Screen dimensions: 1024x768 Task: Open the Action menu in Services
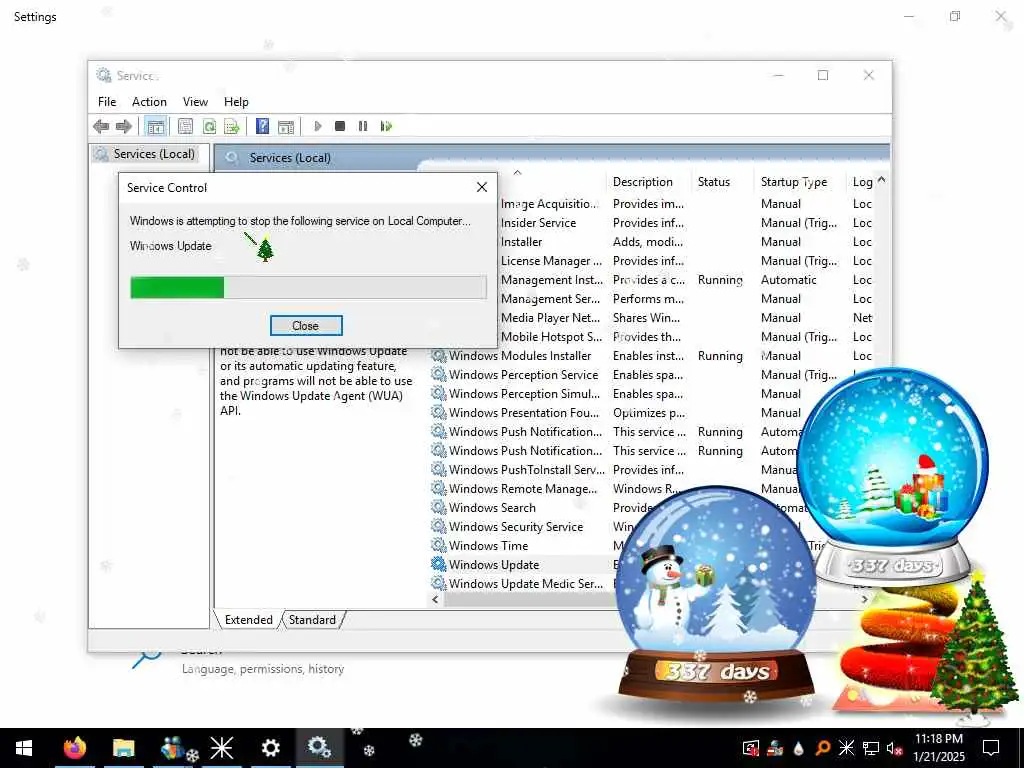tap(149, 102)
